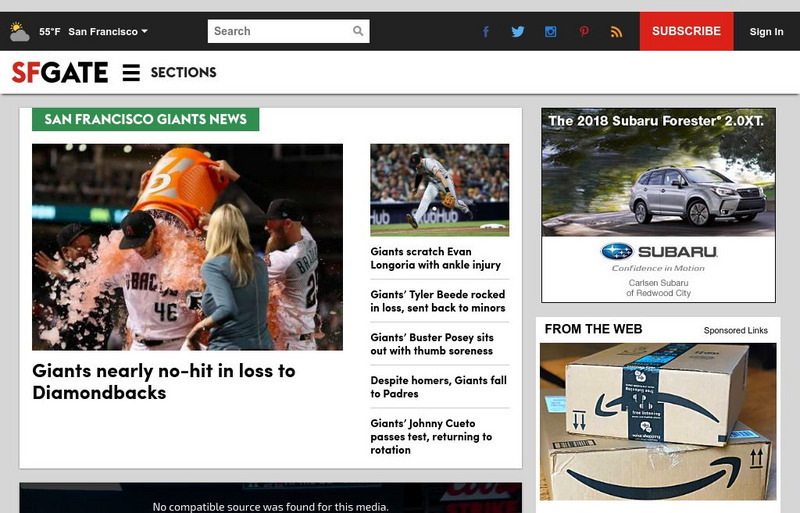Screen dimensions: 800x513
Task: Click 'Sponsored Links' label
Action: tap(736, 330)
